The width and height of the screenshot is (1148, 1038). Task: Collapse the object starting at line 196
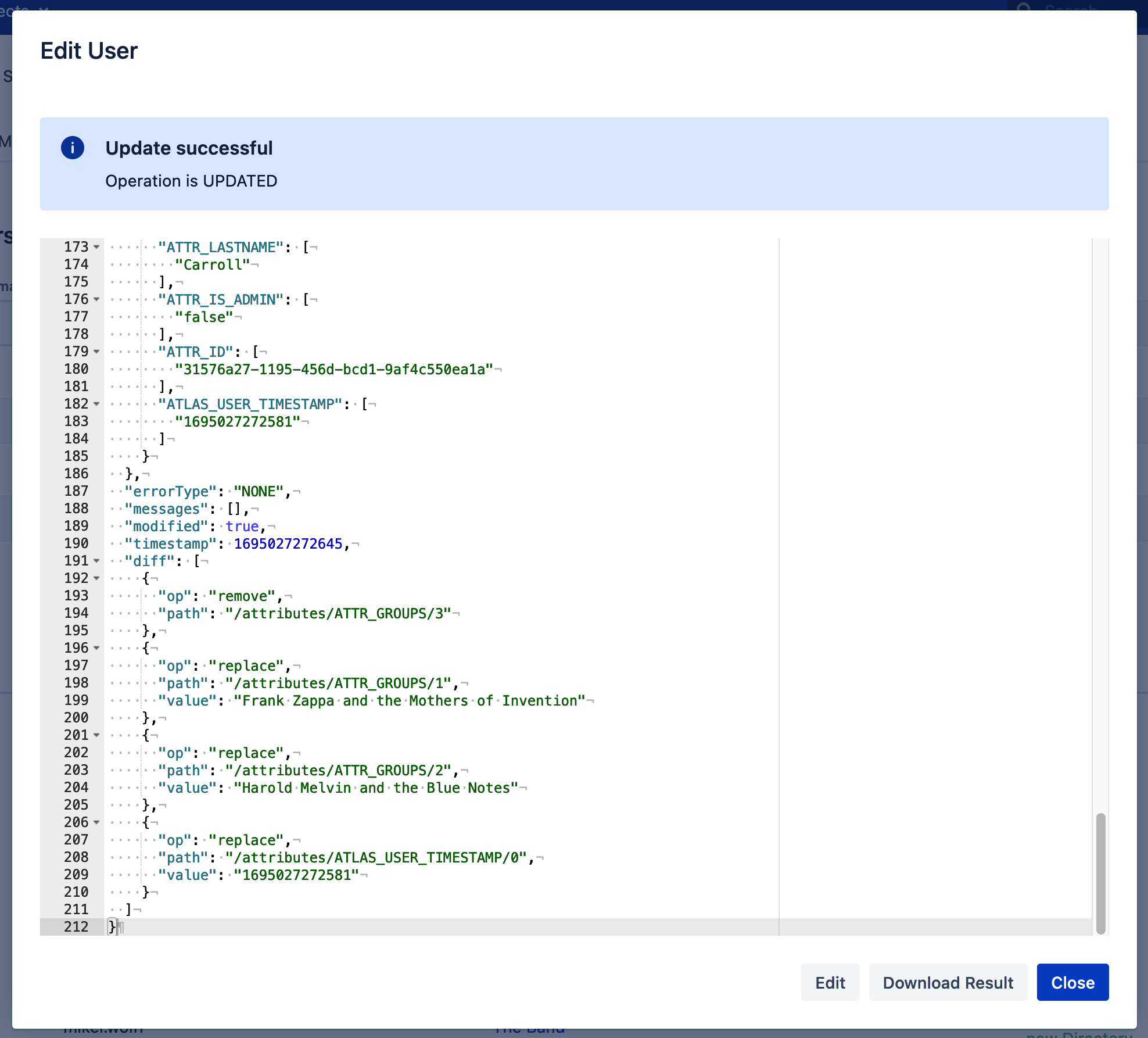click(x=96, y=648)
